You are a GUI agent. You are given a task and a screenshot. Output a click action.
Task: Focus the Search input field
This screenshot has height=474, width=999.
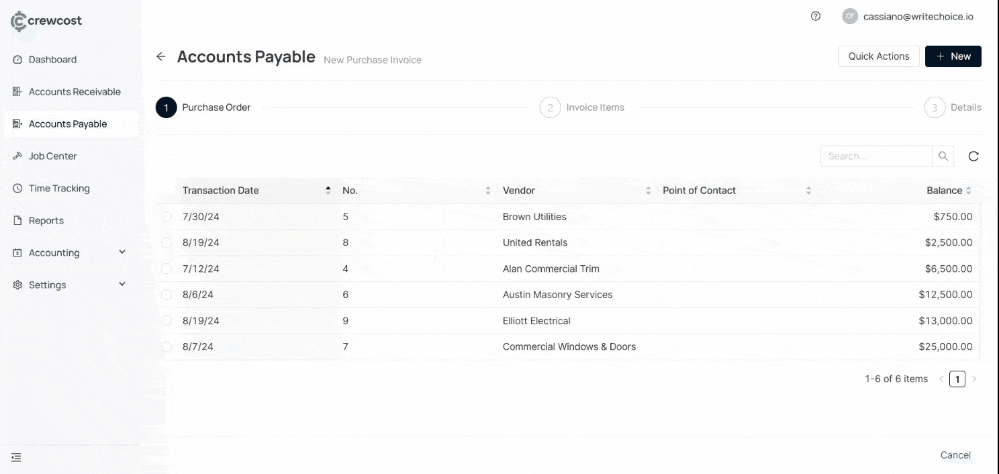point(875,156)
